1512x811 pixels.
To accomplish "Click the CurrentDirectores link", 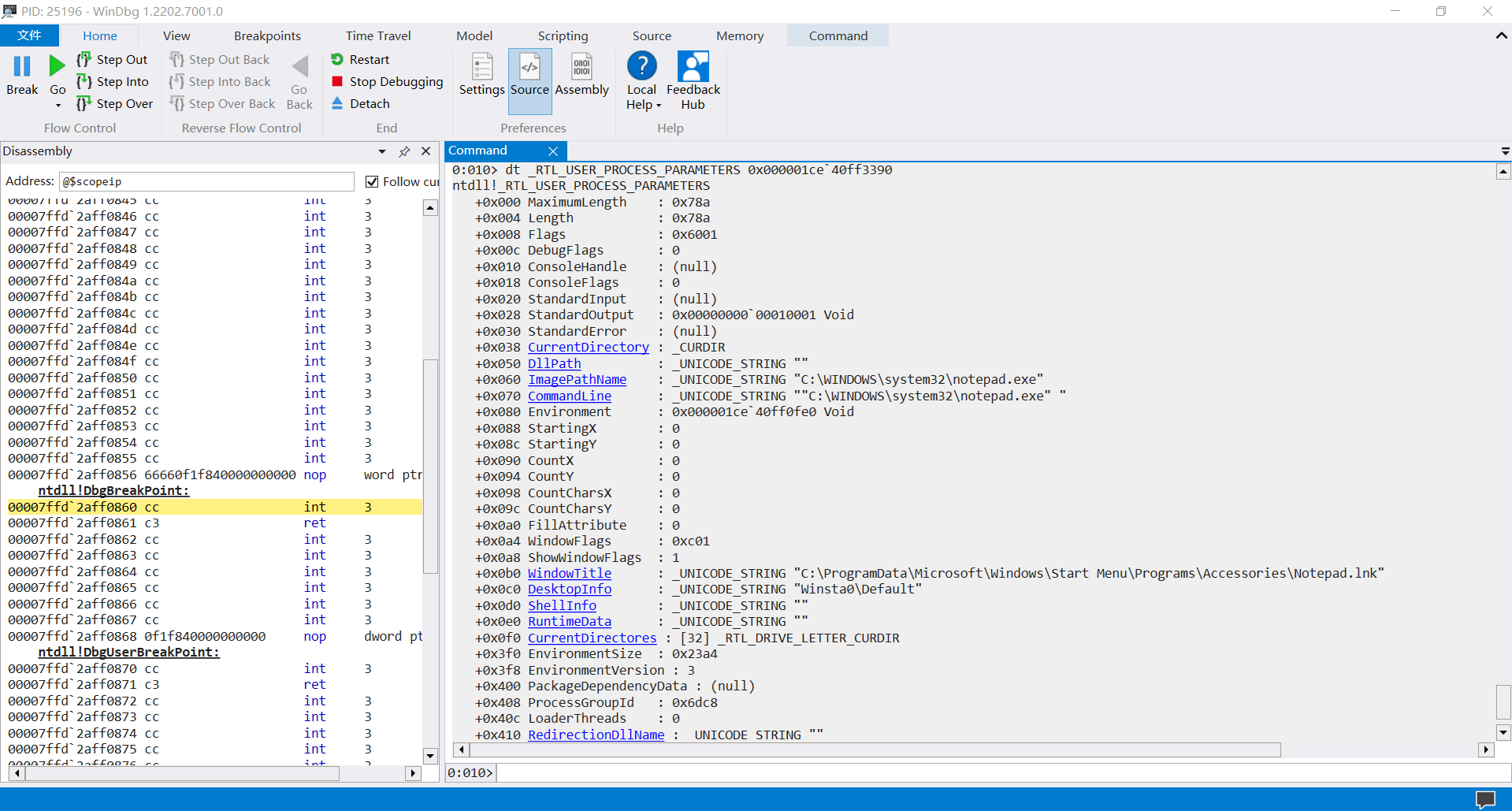I will pyautogui.click(x=593, y=638).
